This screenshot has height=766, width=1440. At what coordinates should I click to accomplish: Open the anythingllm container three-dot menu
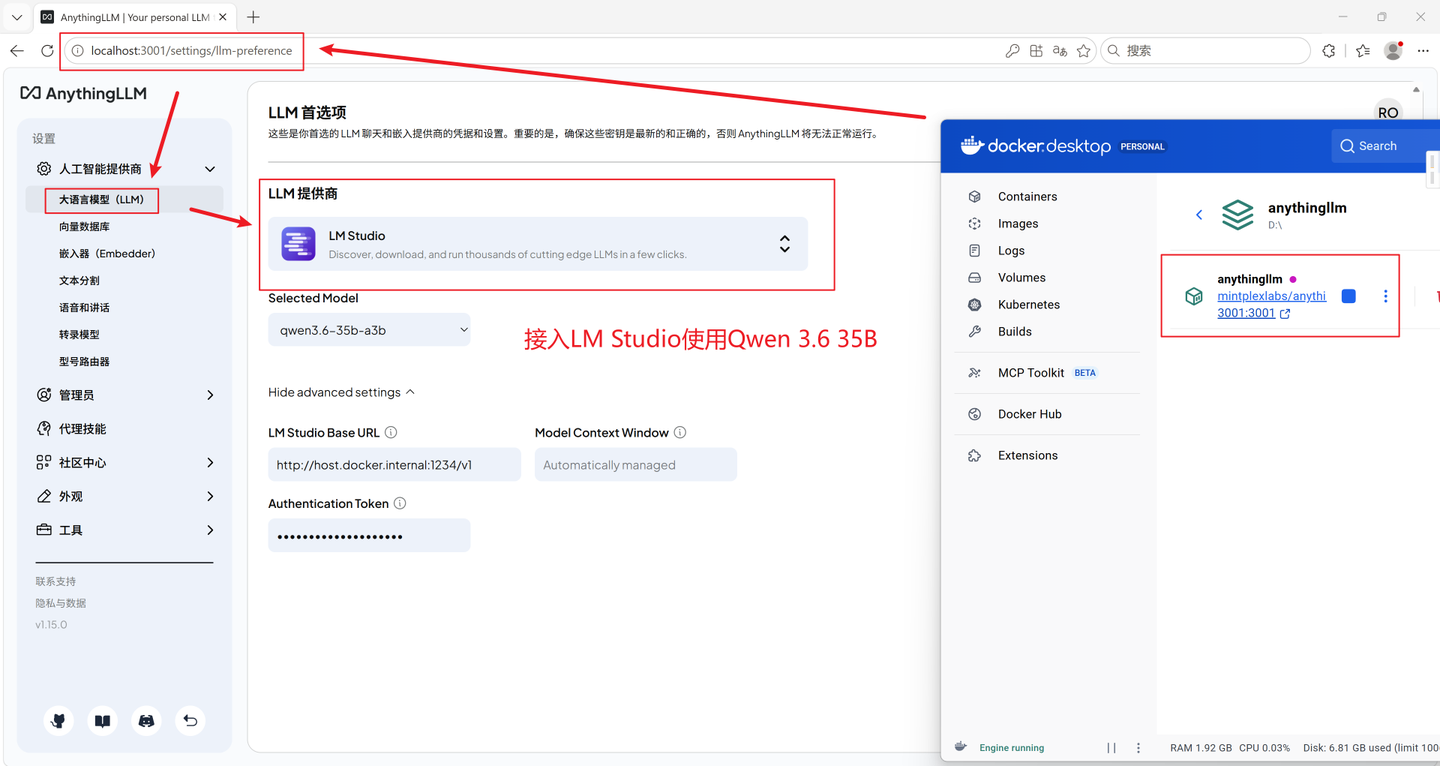[x=1385, y=296]
